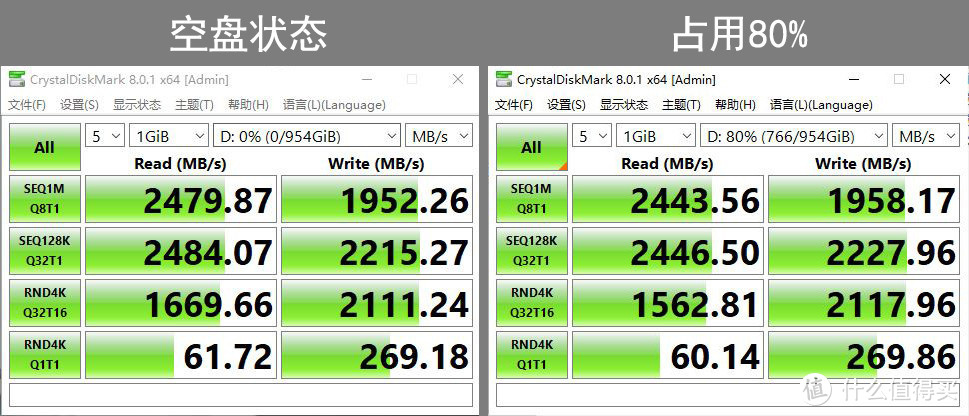Start SEQ128K Q32T1 test in left window
Screen dimensions: 969x416
44,251
